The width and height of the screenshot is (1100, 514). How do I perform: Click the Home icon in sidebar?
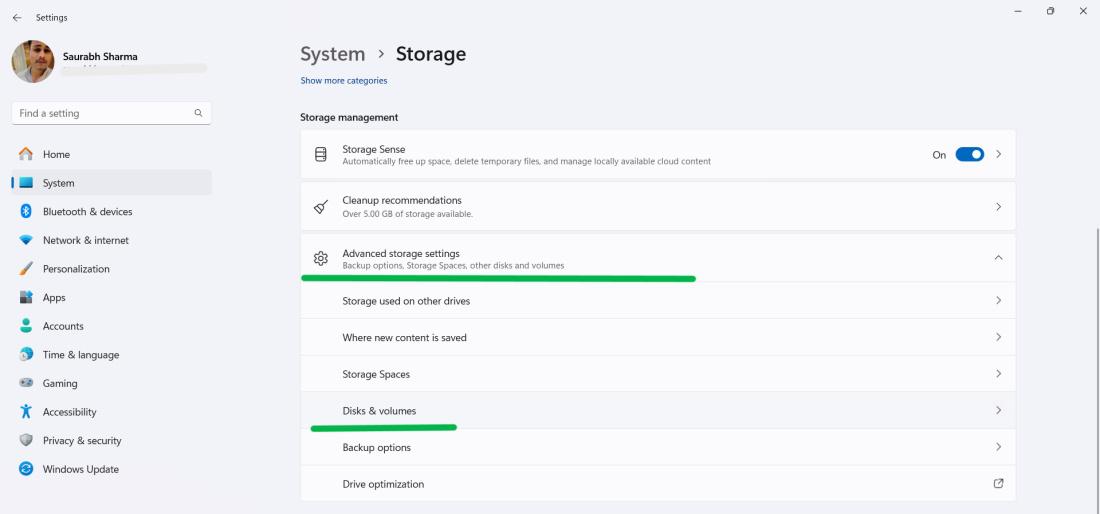pos(26,154)
